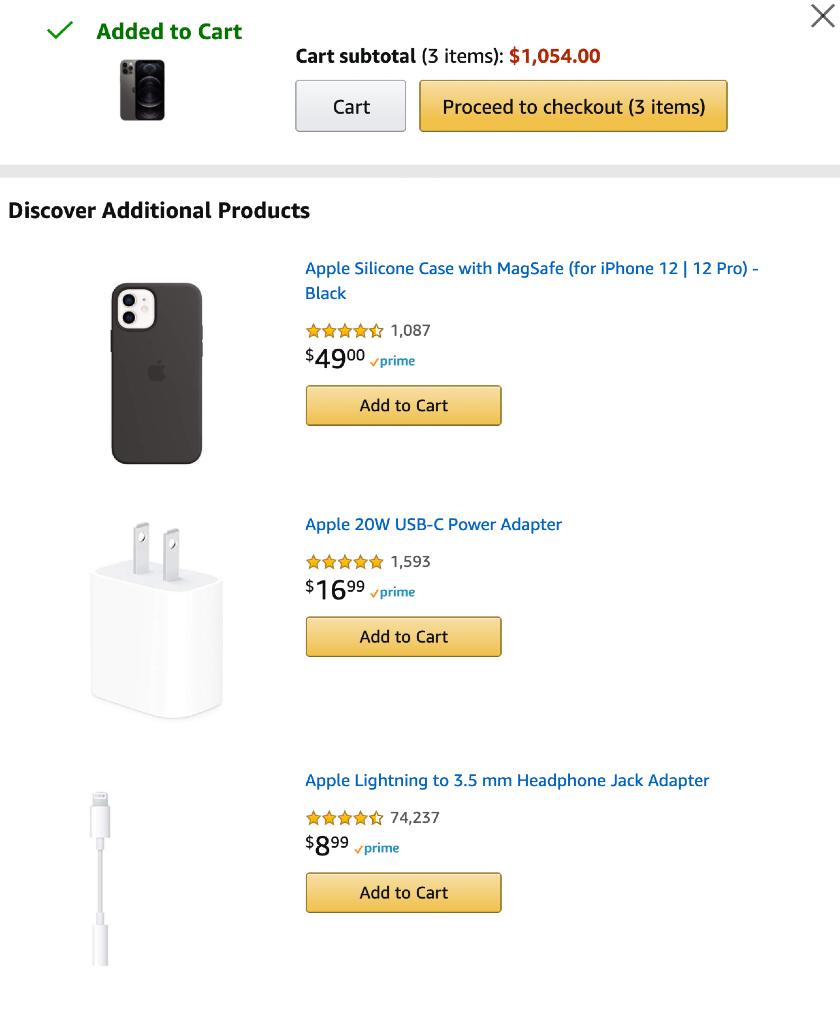View star rating for the Silicone Case
This screenshot has width=840, height=1020.
[x=345, y=330]
